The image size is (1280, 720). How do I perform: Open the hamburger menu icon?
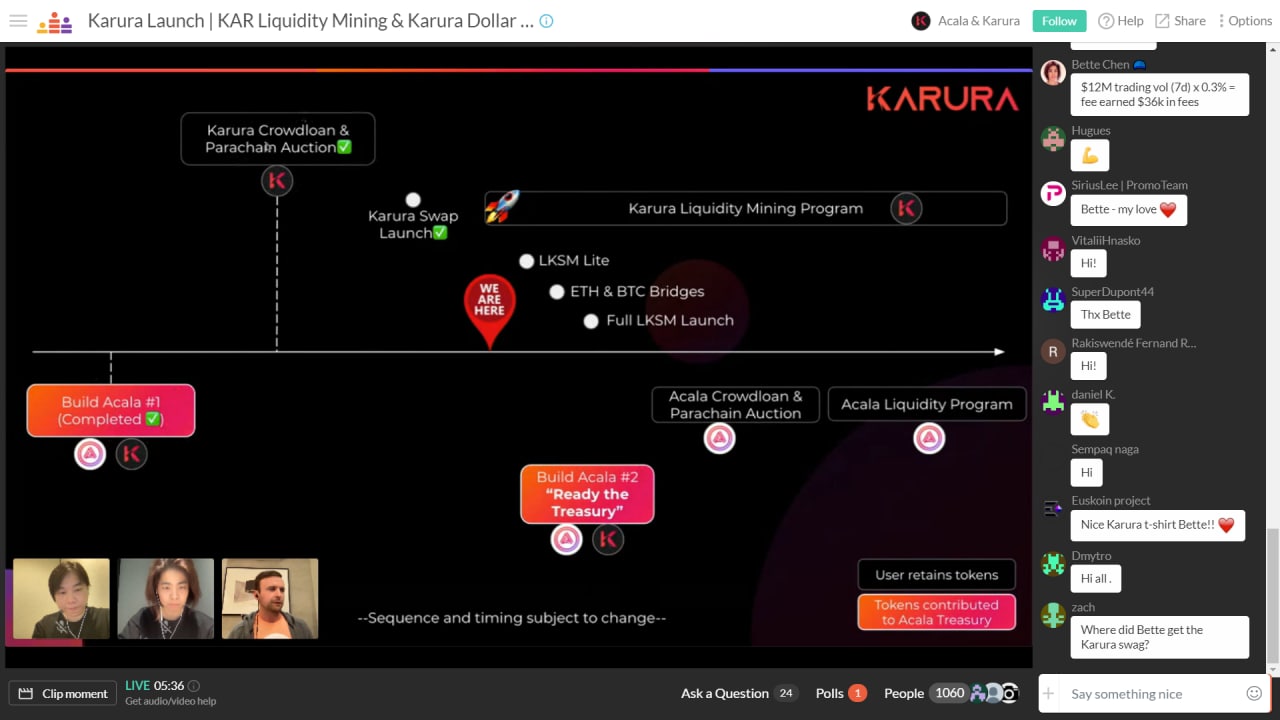[x=18, y=21]
